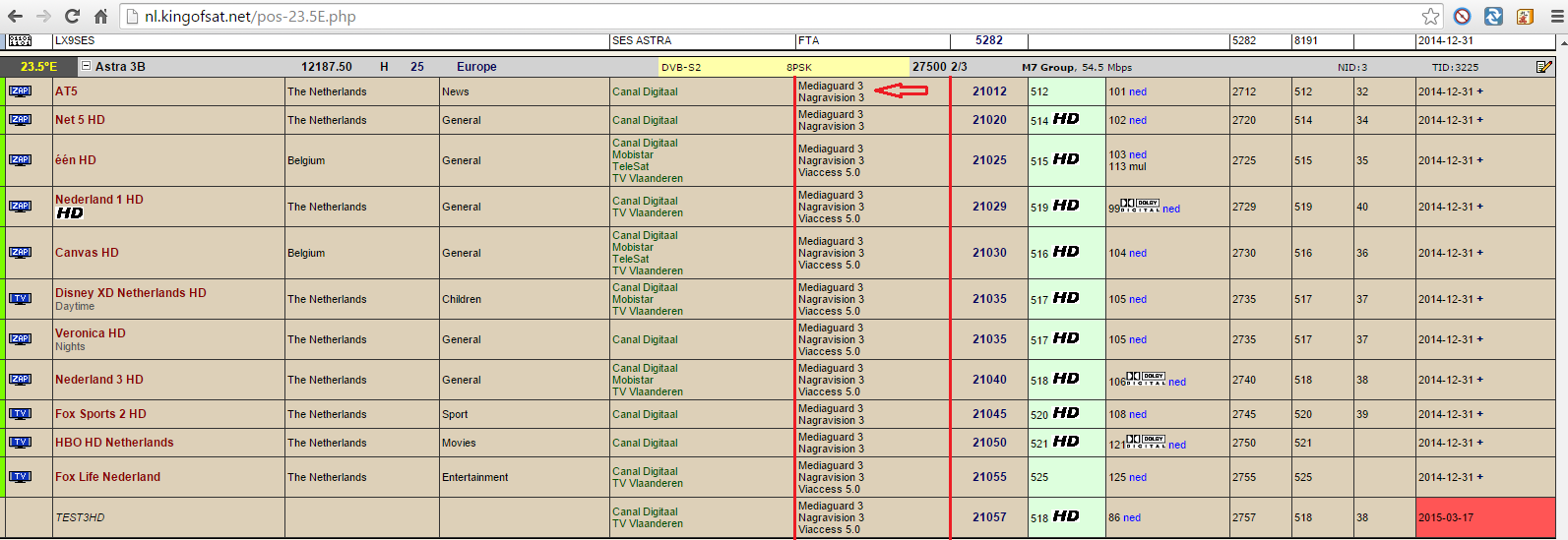The height and width of the screenshot is (540, 1568).
Task: Click the TEST3HD channel name
Action: 80,517
